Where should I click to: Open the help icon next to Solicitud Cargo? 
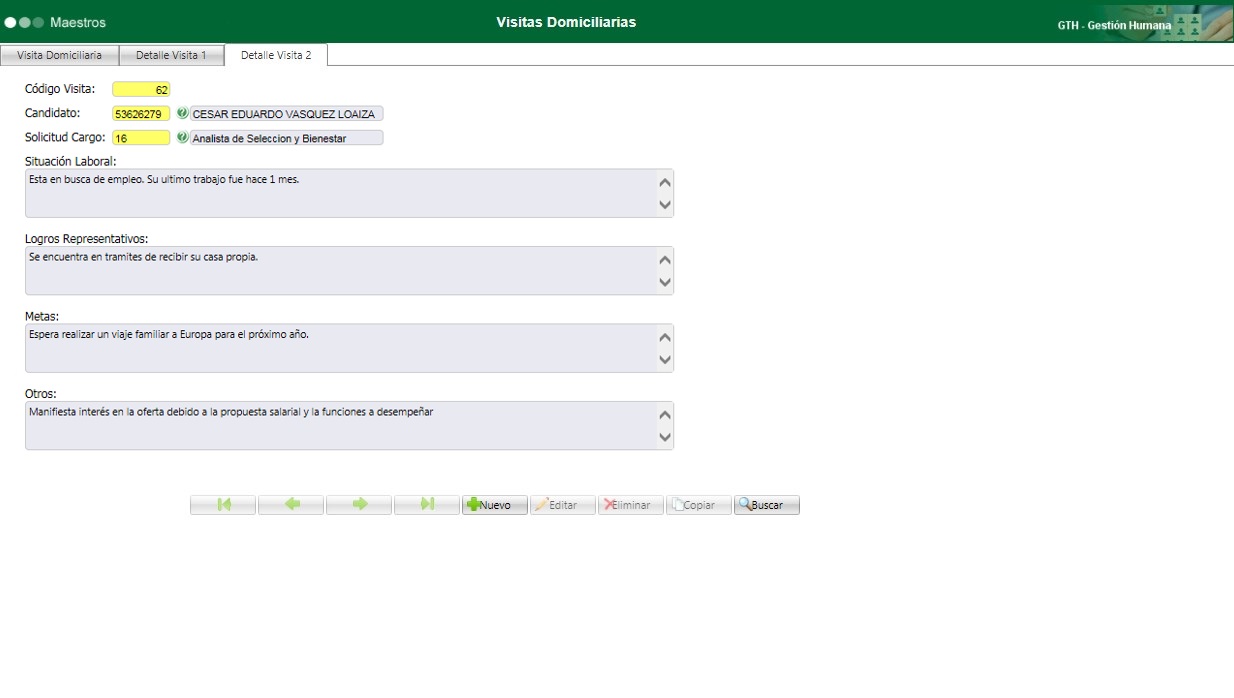182,137
